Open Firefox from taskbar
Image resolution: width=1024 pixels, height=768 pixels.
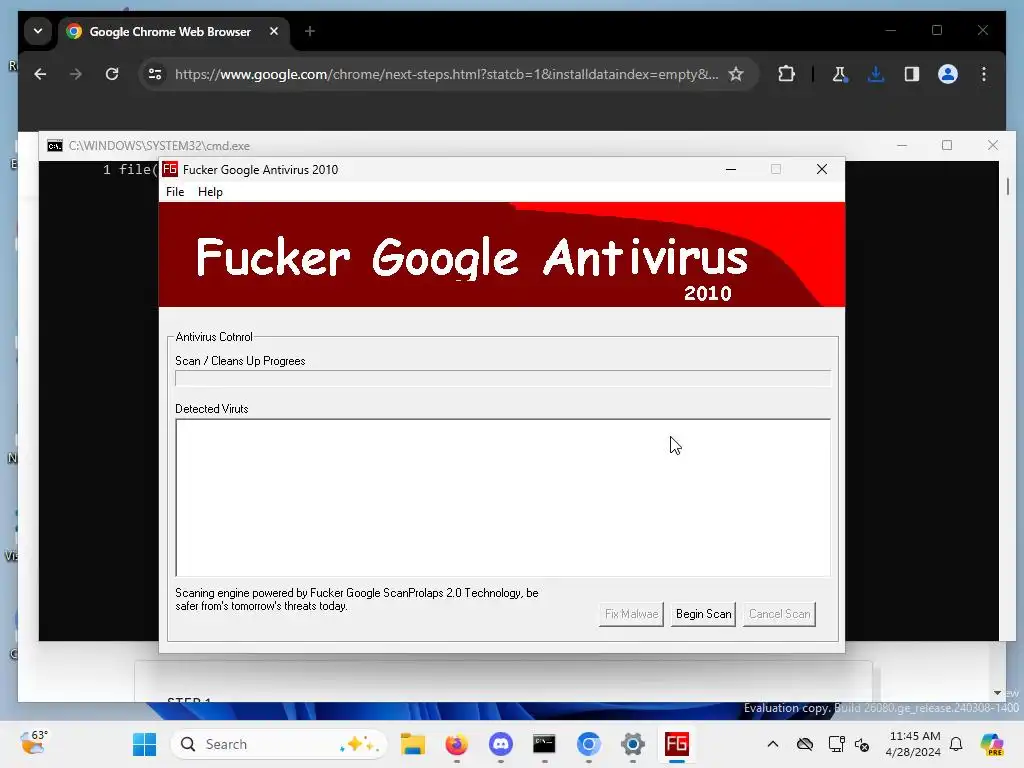pyautogui.click(x=456, y=744)
